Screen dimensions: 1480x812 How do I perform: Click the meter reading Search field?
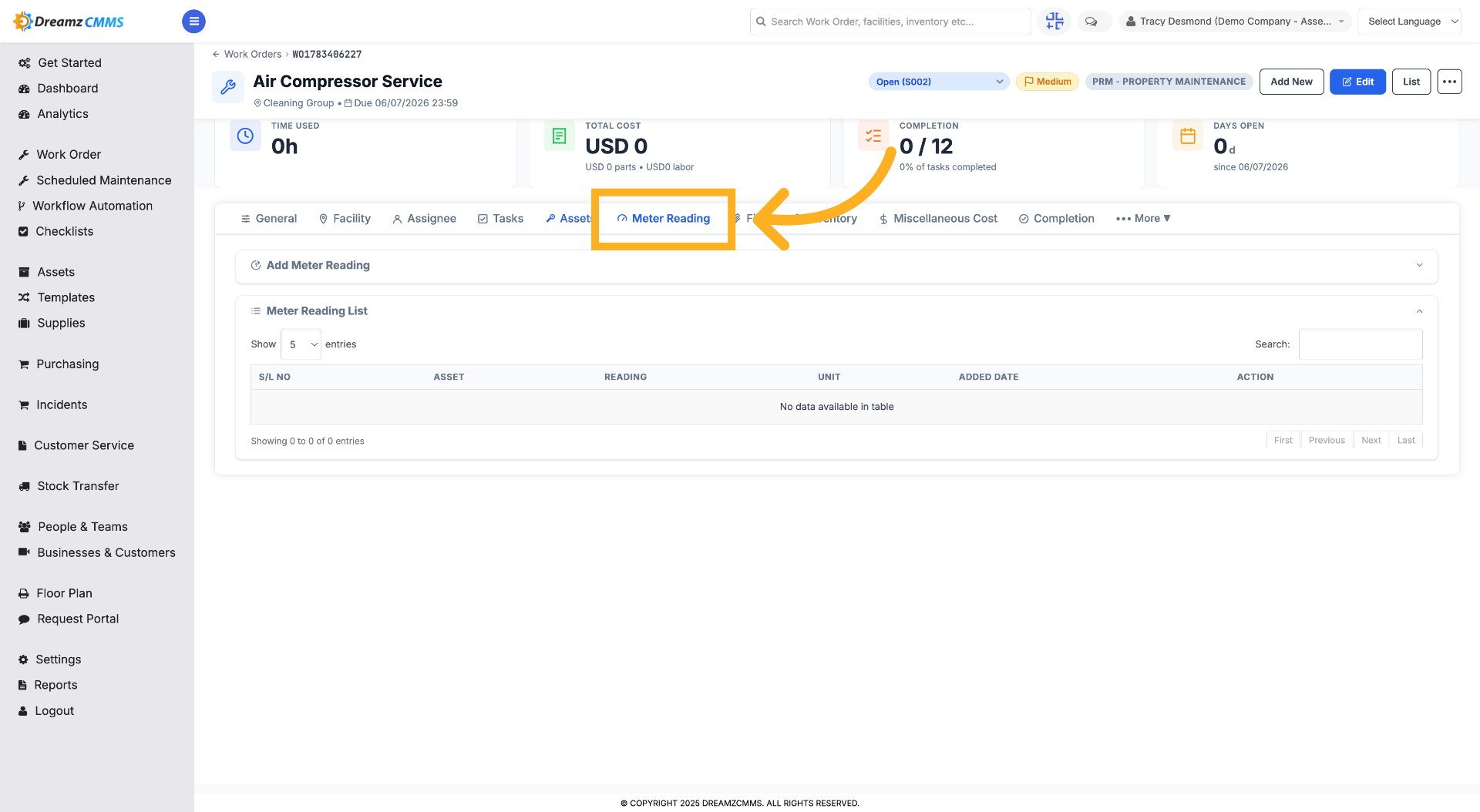coord(1361,344)
